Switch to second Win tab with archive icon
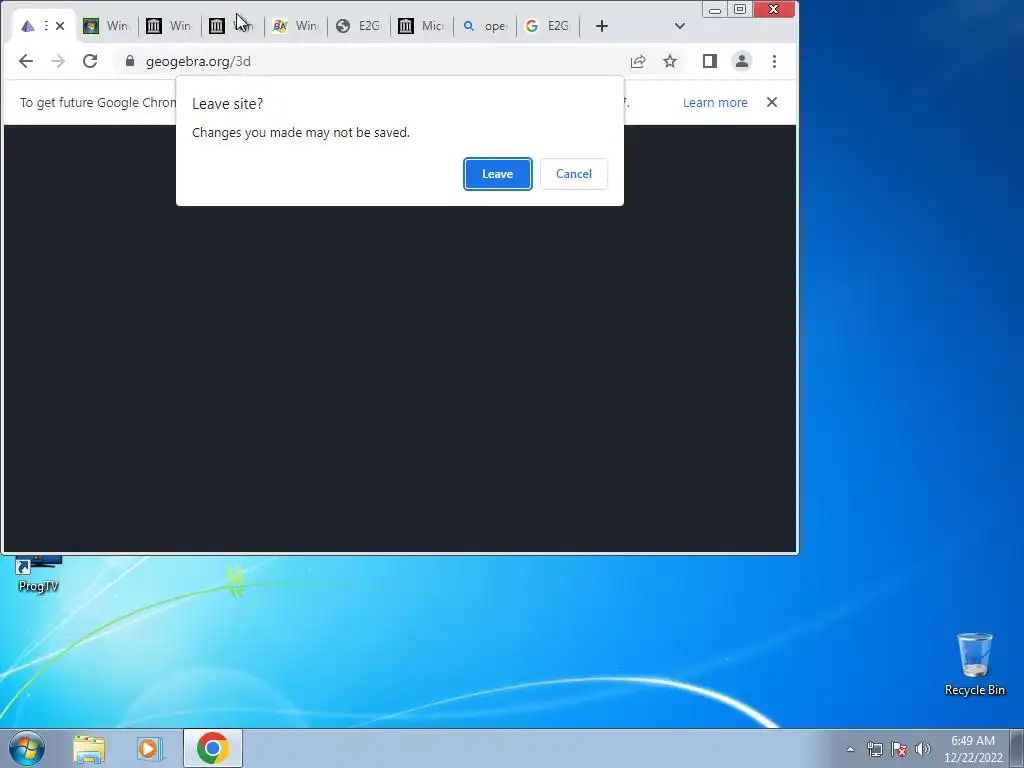Image resolution: width=1024 pixels, height=768 pixels. [x=169, y=26]
